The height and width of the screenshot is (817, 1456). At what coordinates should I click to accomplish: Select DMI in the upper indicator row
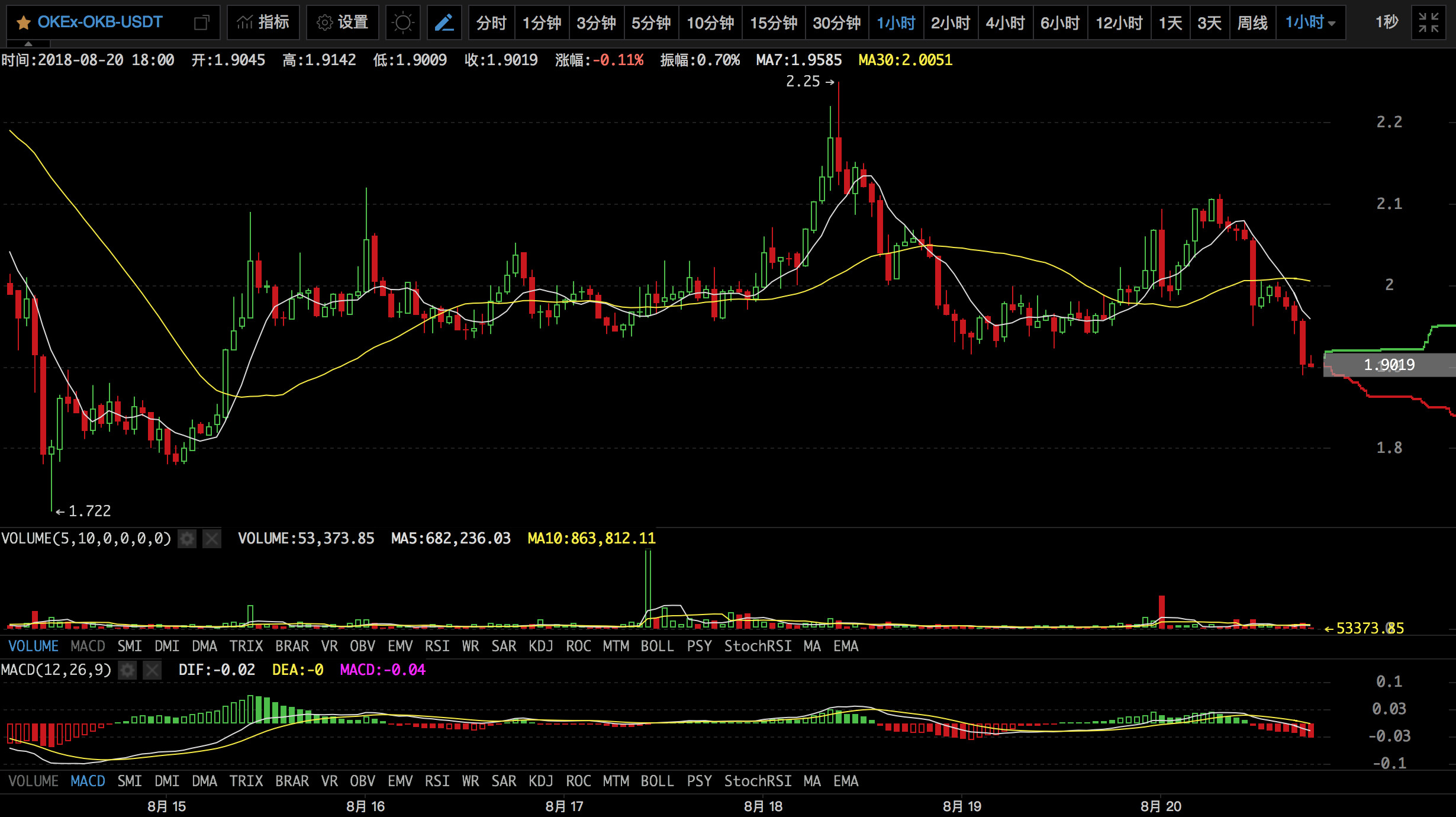[x=167, y=646]
